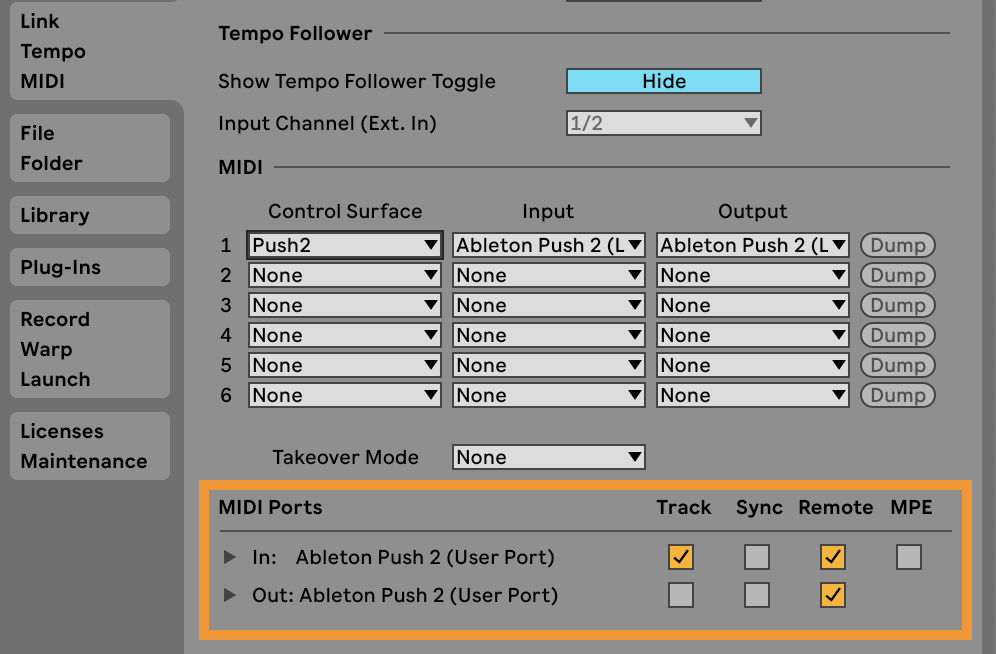Toggle the Show Tempo Follower Hide button
996x654 pixels.
(x=664, y=81)
